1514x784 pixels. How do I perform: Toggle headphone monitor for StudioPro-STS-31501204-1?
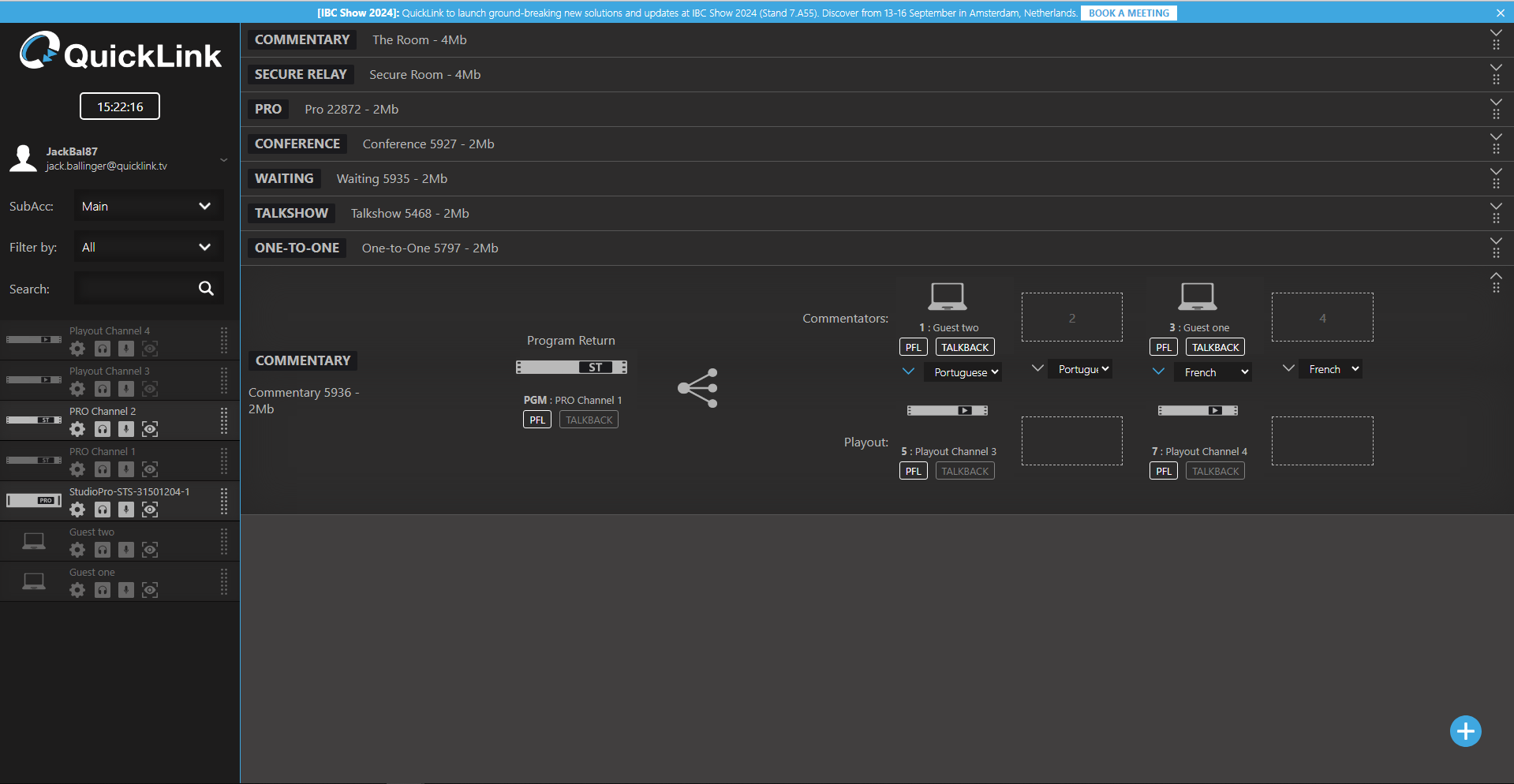click(x=103, y=510)
